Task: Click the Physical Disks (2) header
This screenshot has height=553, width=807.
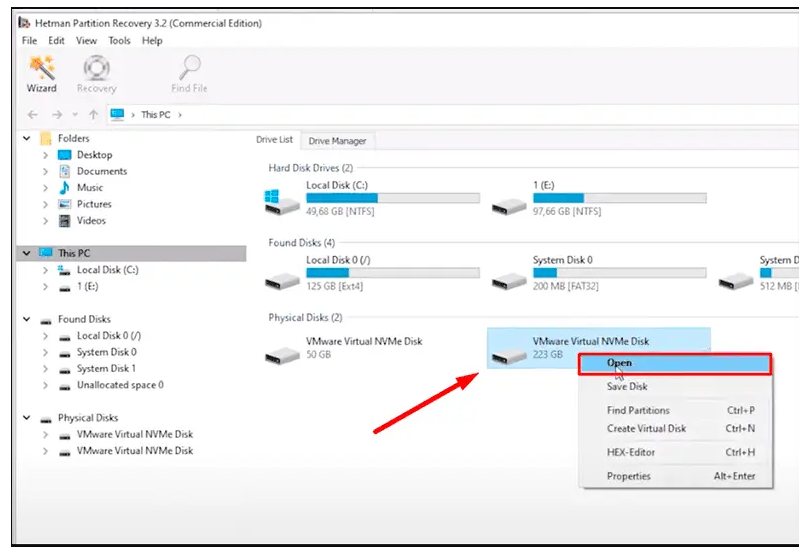Action: [x=305, y=318]
